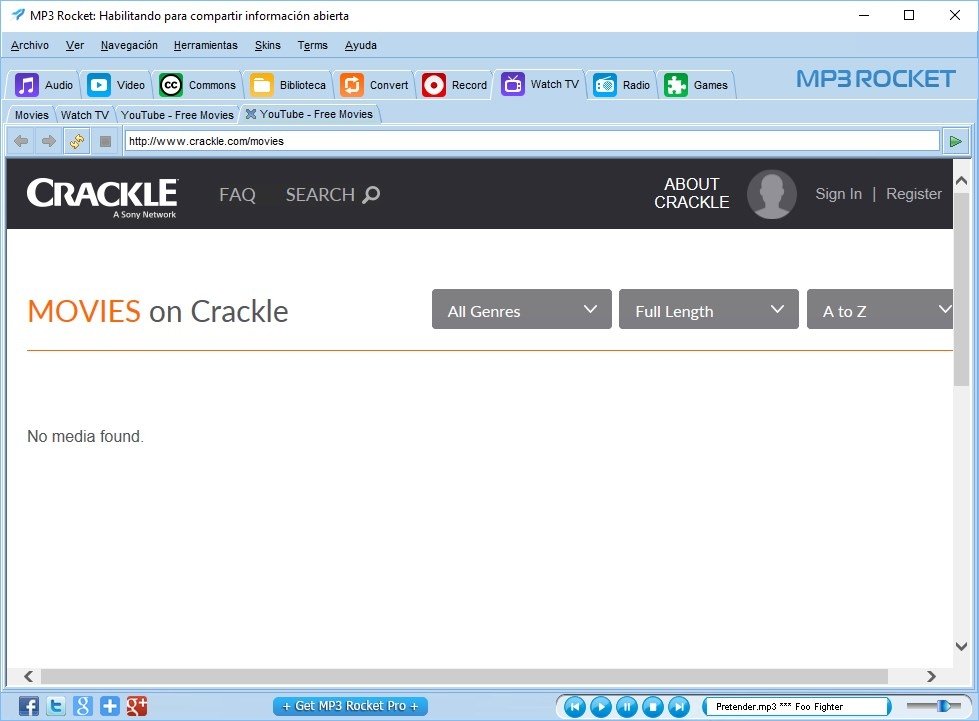
Task: Open the Facebook share icon
Action: coord(29,706)
